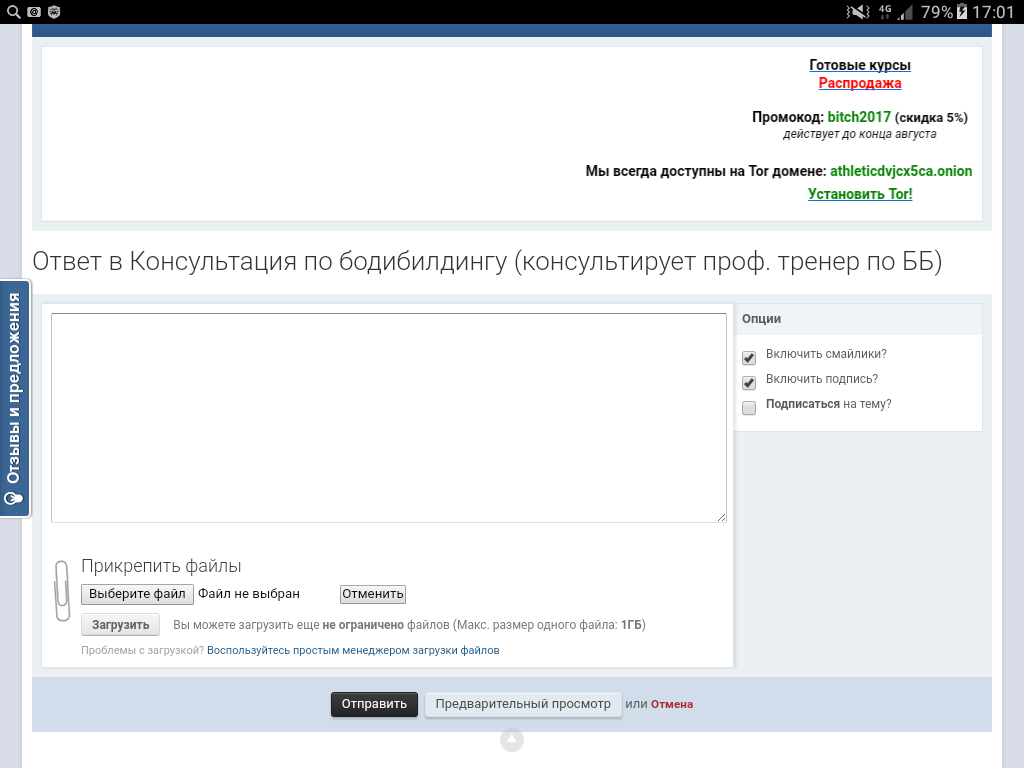Open the simple file upload manager link
Viewport: 1024px width, 768px height.
pyautogui.click(x=353, y=650)
